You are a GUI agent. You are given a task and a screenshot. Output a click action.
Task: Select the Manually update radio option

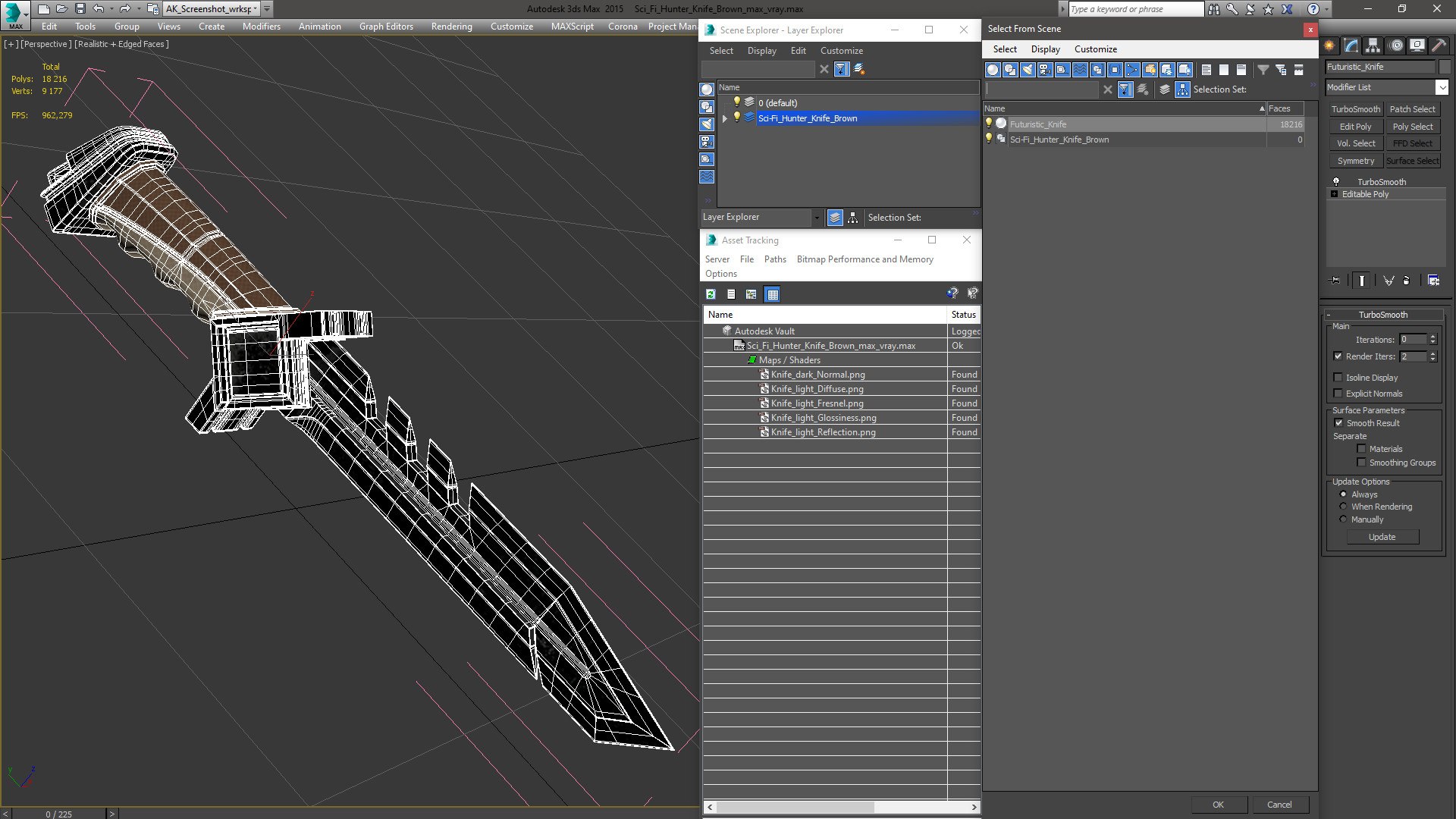coord(1343,519)
